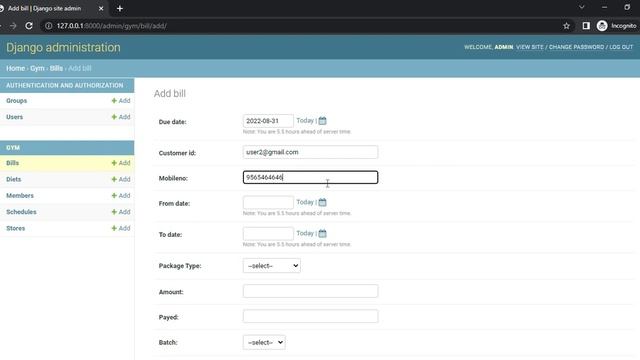Focus the From date input field
This screenshot has height=360, width=640.
[268, 202]
